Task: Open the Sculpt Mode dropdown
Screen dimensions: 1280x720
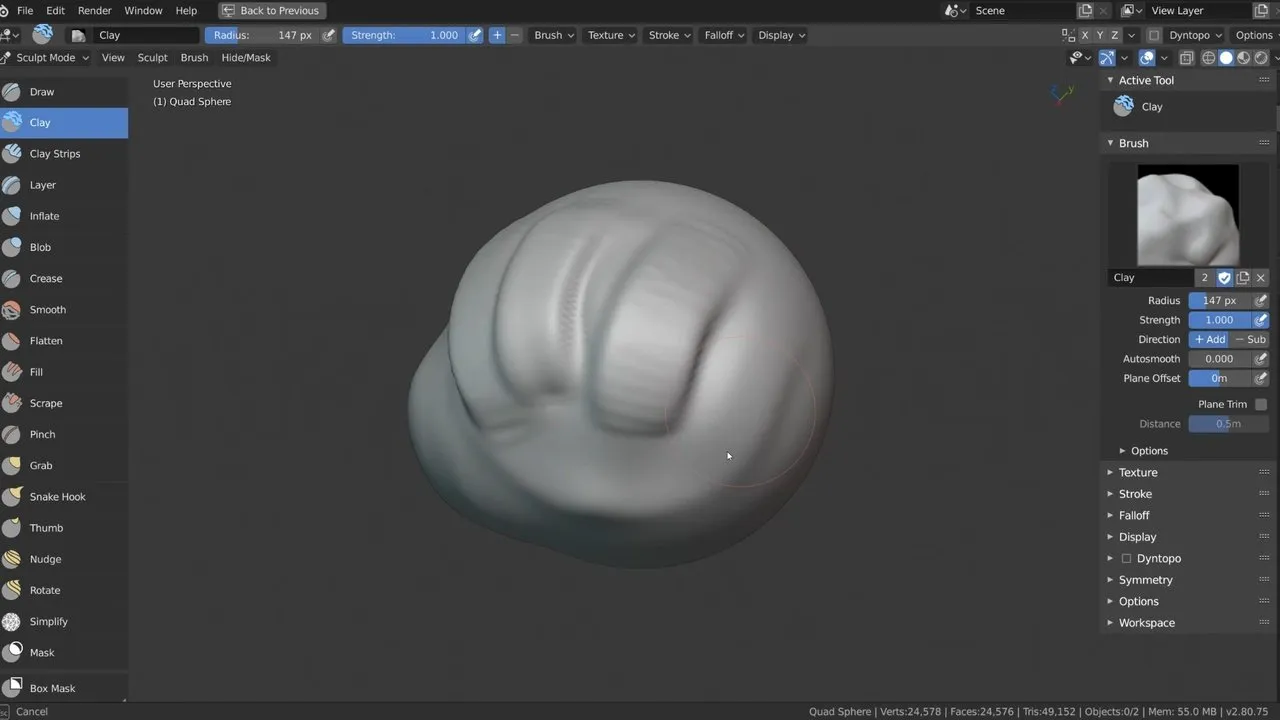Action: (x=46, y=58)
